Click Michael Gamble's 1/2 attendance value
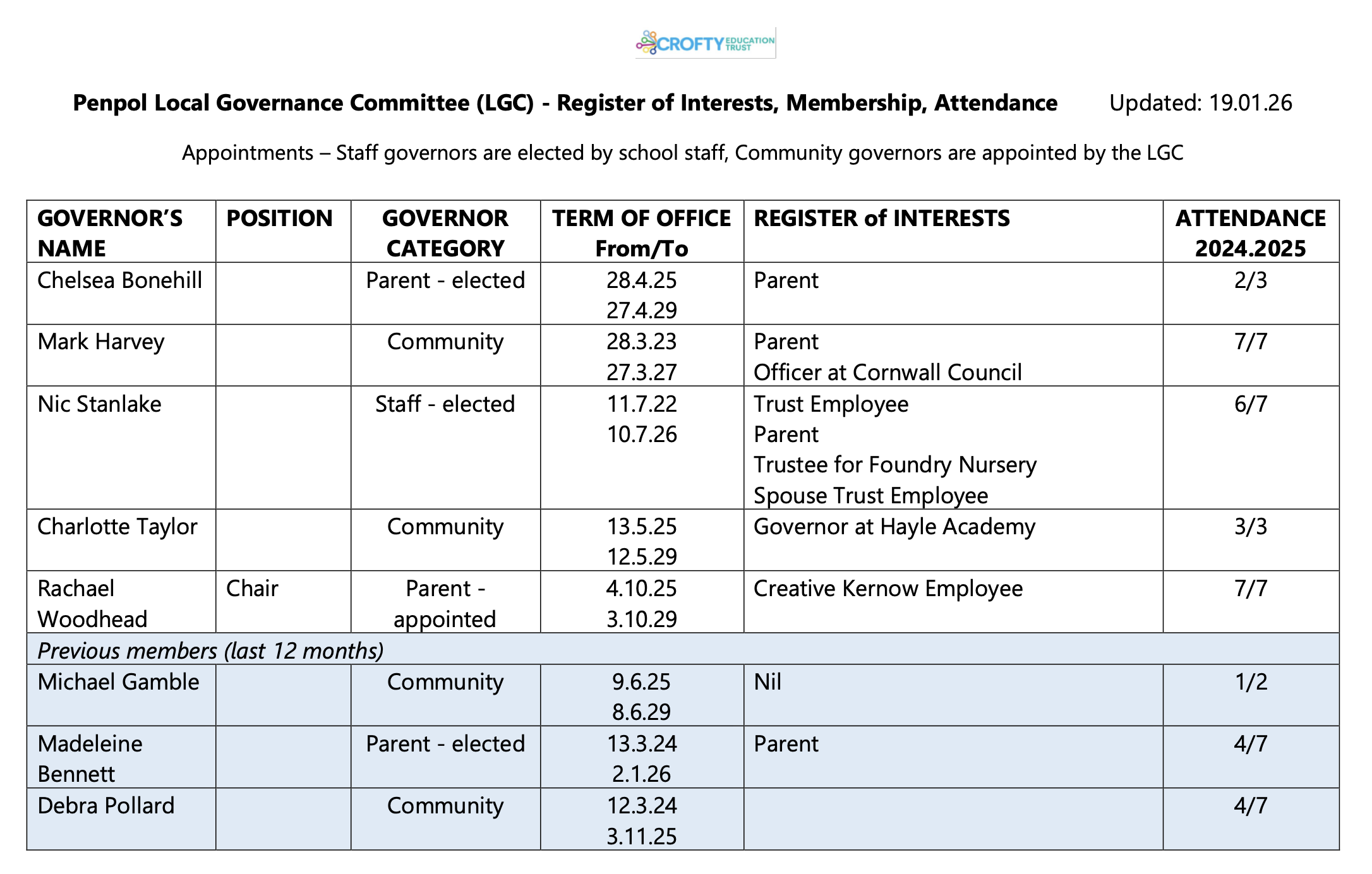Viewport: 1372px width, 874px height. pos(1251,682)
